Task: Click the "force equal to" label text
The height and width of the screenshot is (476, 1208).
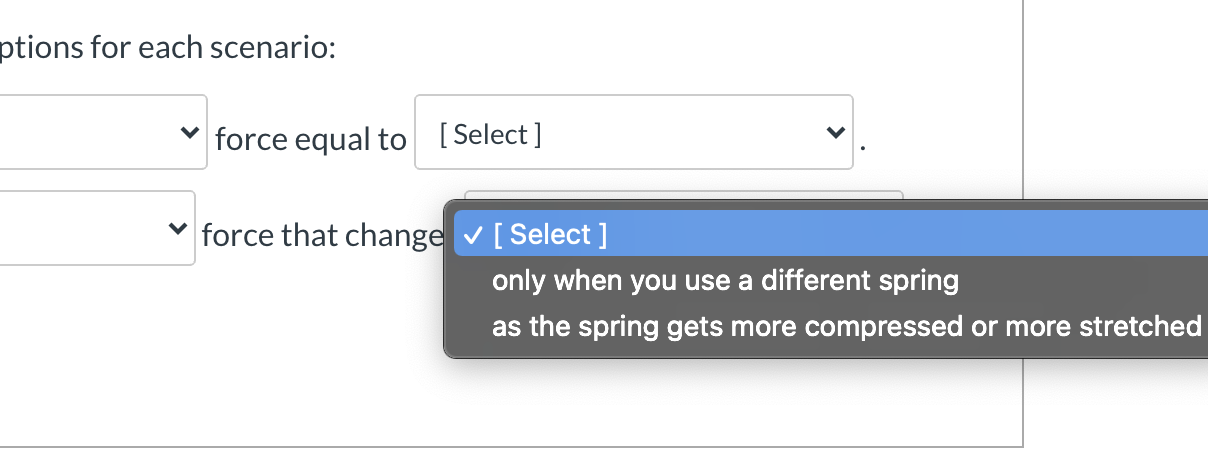Action: click(x=310, y=139)
